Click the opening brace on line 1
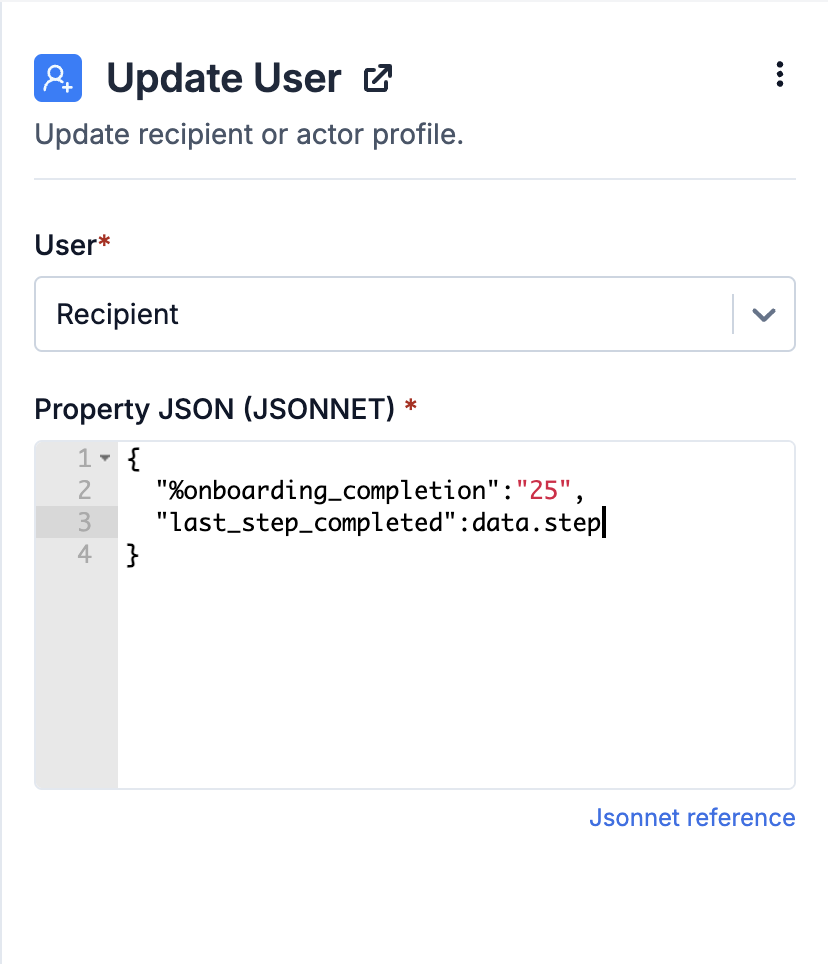The height and width of the screenshot is (964, 828). coord(133,459)
